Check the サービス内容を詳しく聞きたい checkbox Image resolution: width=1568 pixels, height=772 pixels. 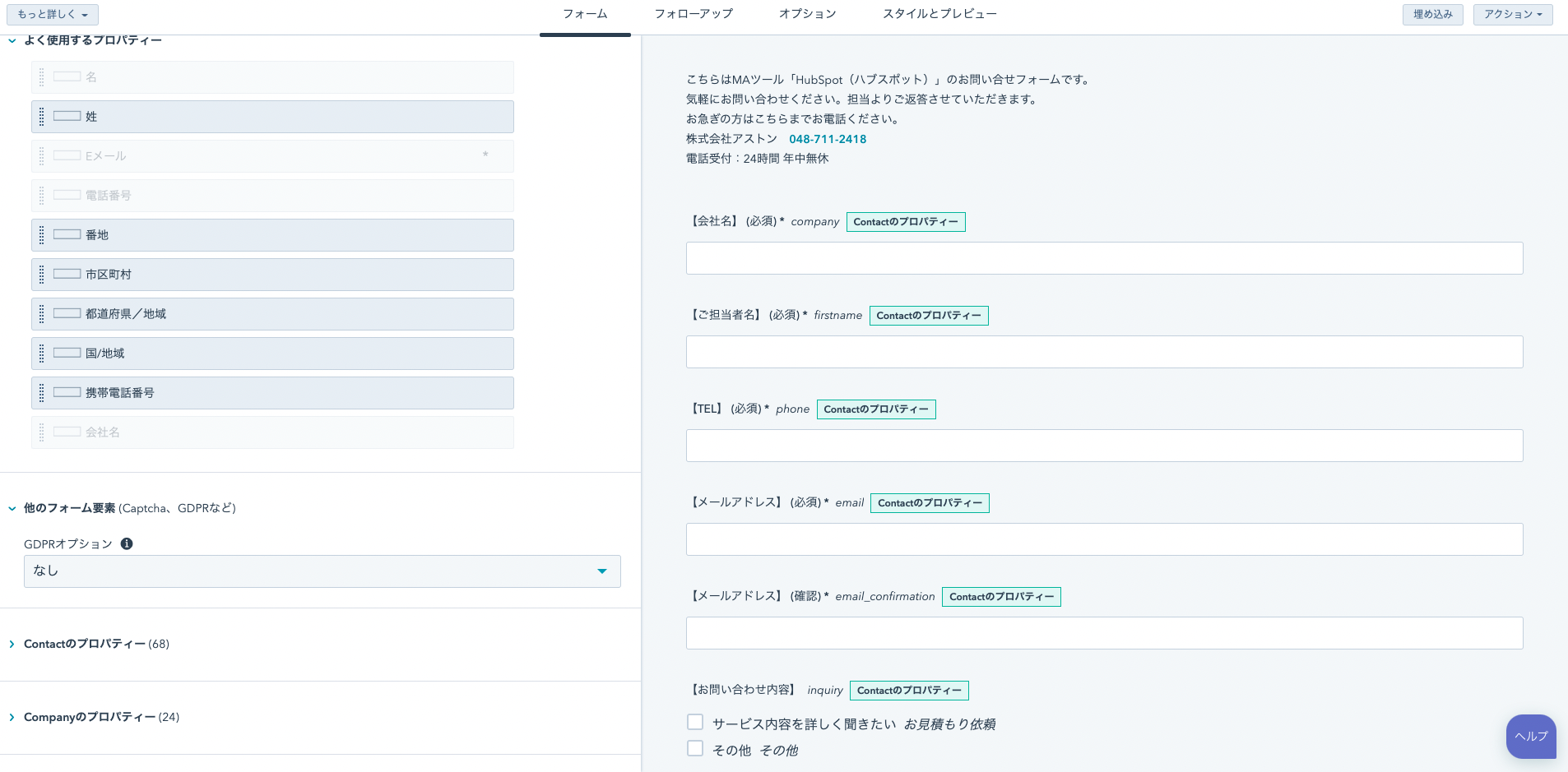pyautogui.click(x=695, y=722)
